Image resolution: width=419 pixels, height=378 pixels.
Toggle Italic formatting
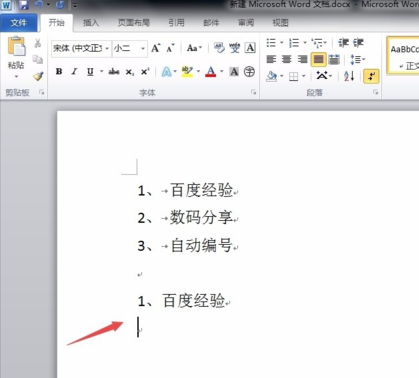tap(74, 71)
